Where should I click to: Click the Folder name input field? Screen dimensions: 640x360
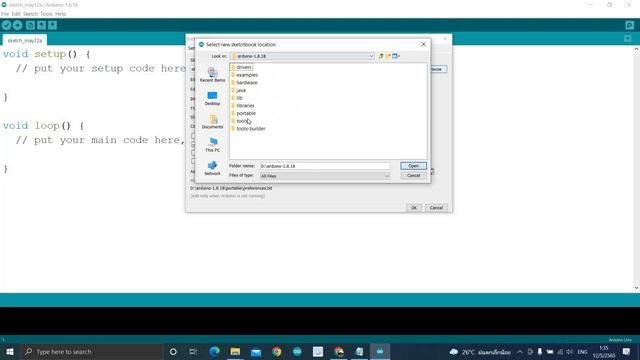click(x=325, y=166)
